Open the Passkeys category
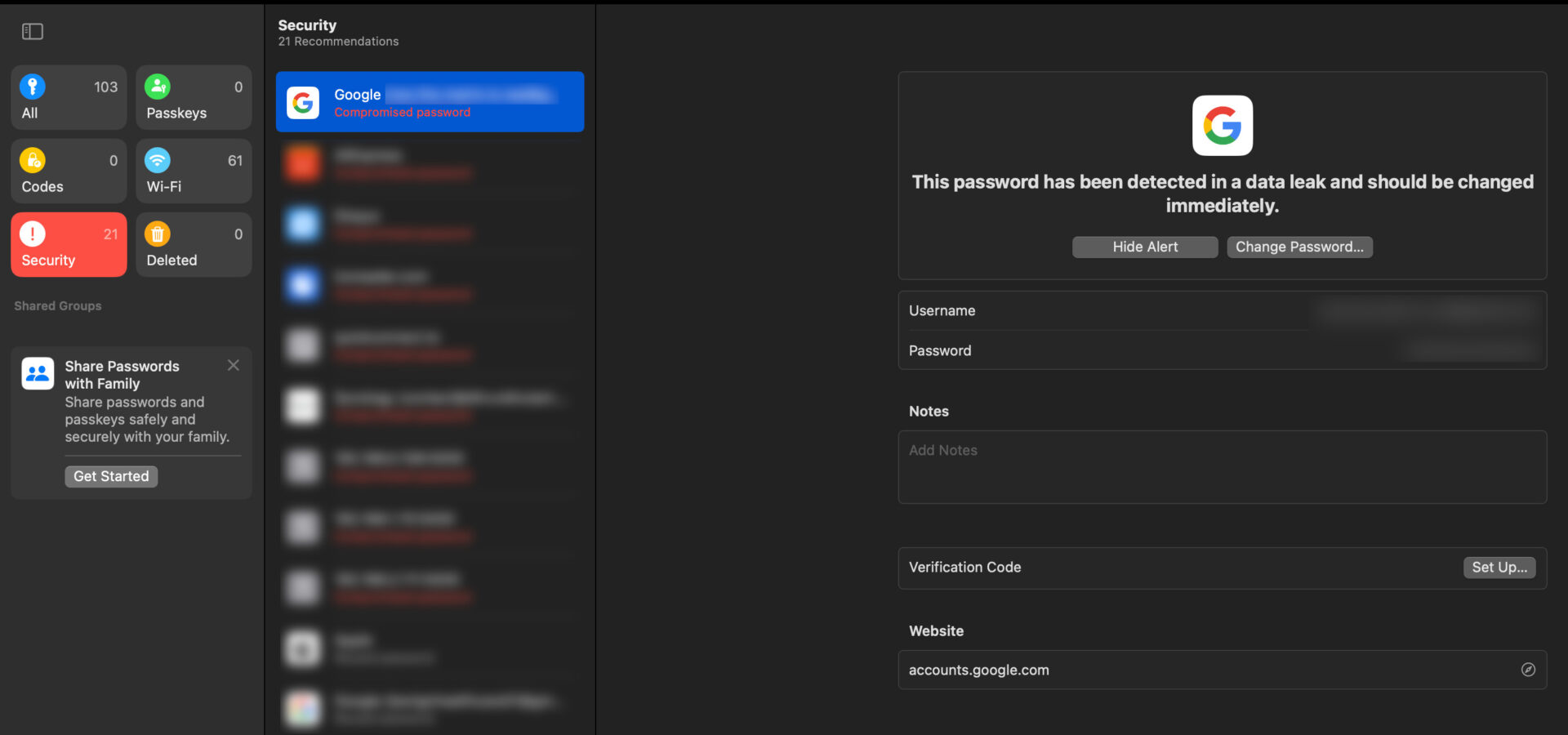 [194, 97]
